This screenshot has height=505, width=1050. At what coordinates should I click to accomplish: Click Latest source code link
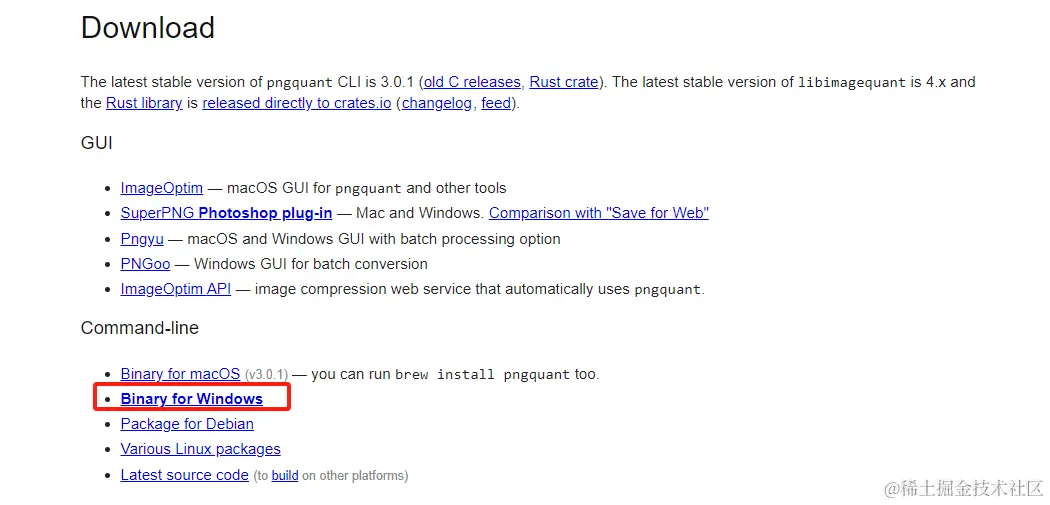[x=184, y=475]
